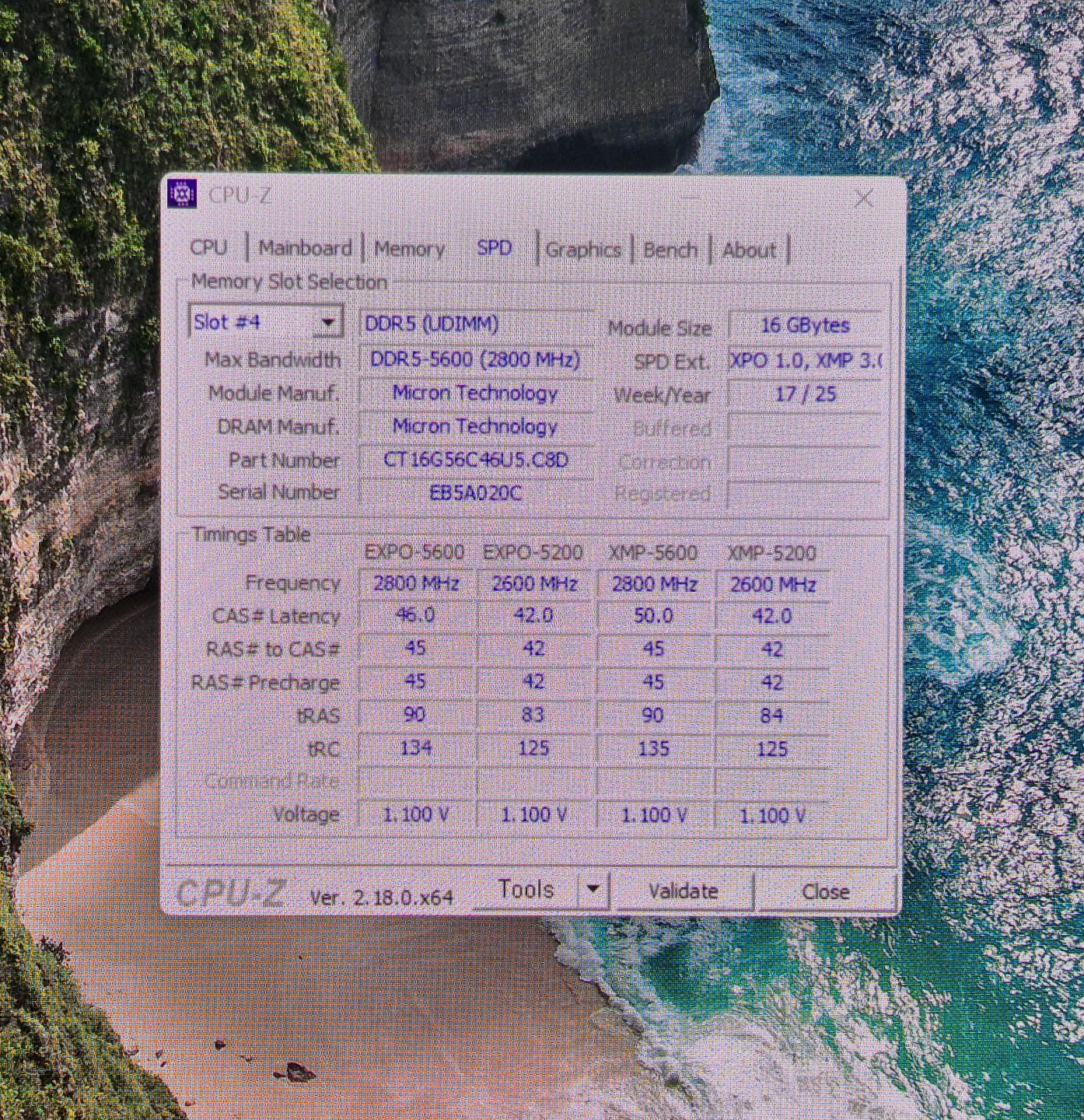Click the EXPO-5600 voltage value 1.100 V
This screenshot has height=1120, width=1084.
coord(416,814)
